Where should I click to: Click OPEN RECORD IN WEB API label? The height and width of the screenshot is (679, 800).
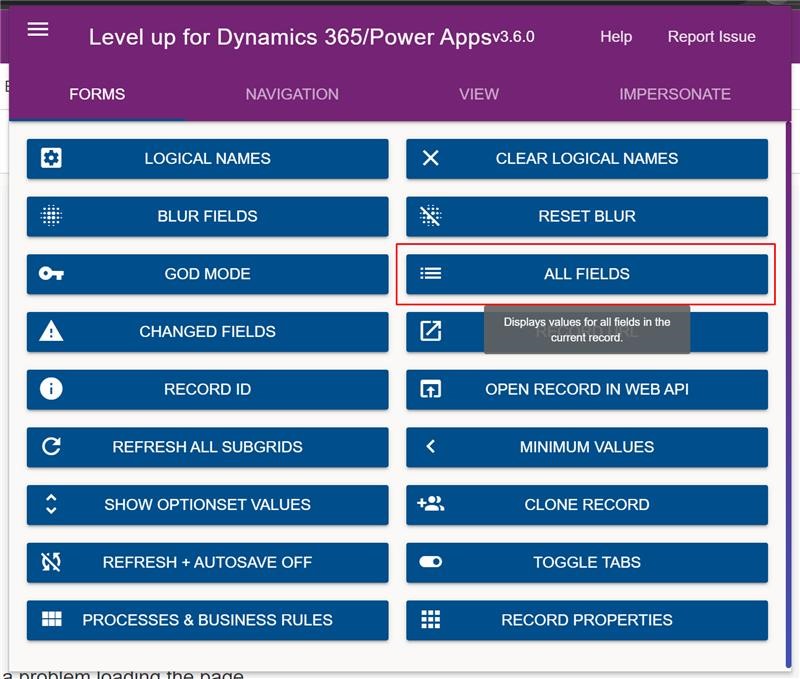pos(587,389)
